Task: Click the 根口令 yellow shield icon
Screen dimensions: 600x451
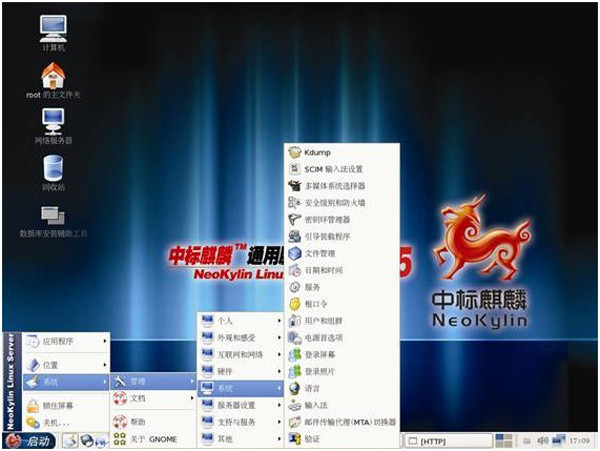Action: (295, 304)
